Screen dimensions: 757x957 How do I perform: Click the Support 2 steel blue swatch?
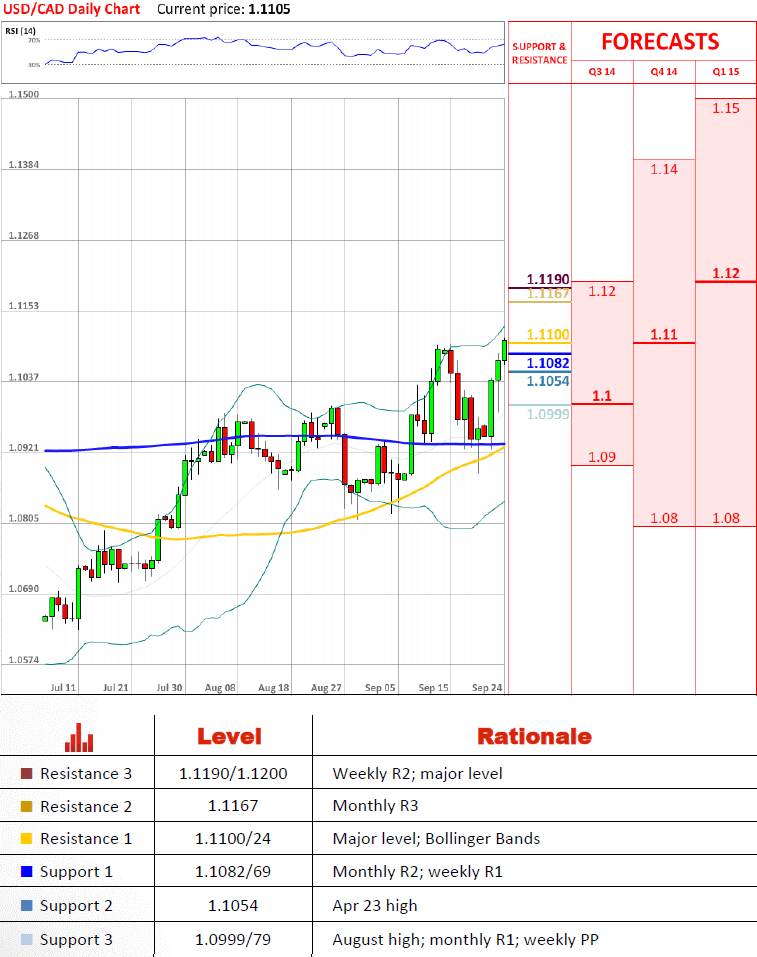(x=26, y=905)
